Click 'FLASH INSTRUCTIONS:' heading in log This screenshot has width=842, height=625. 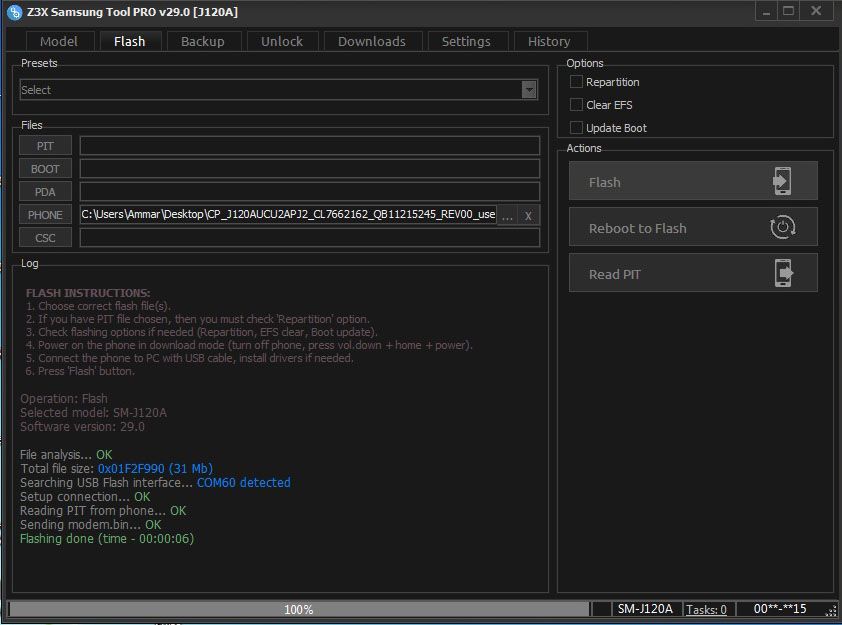point(88,293)
